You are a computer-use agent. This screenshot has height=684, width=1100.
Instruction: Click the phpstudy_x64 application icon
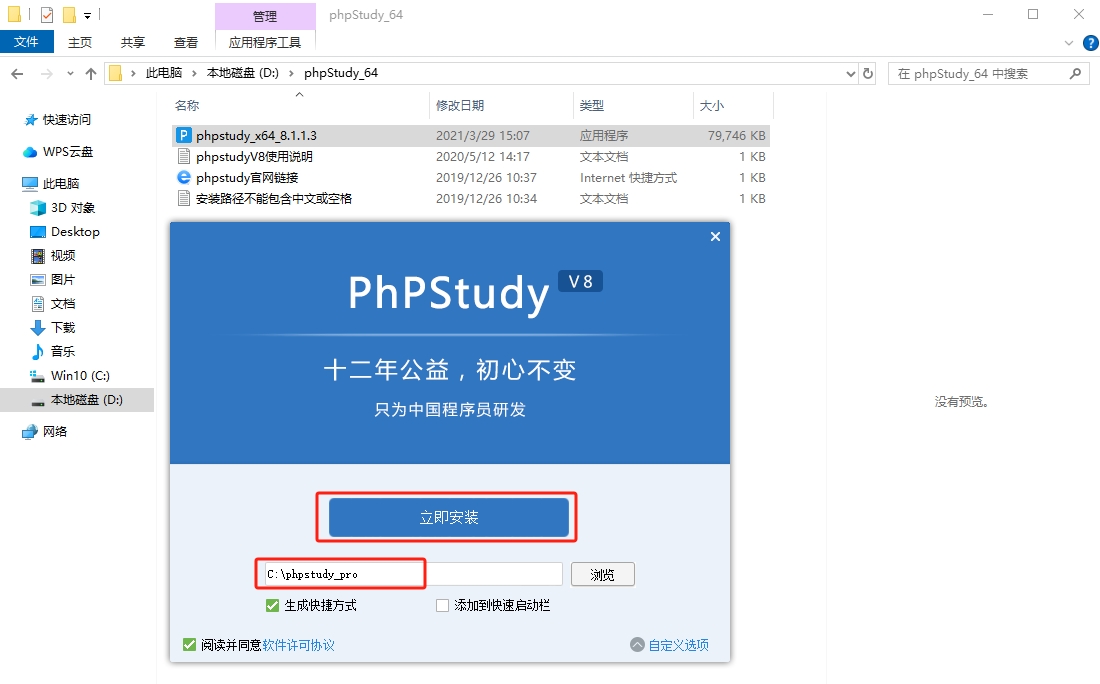(184, 135)
